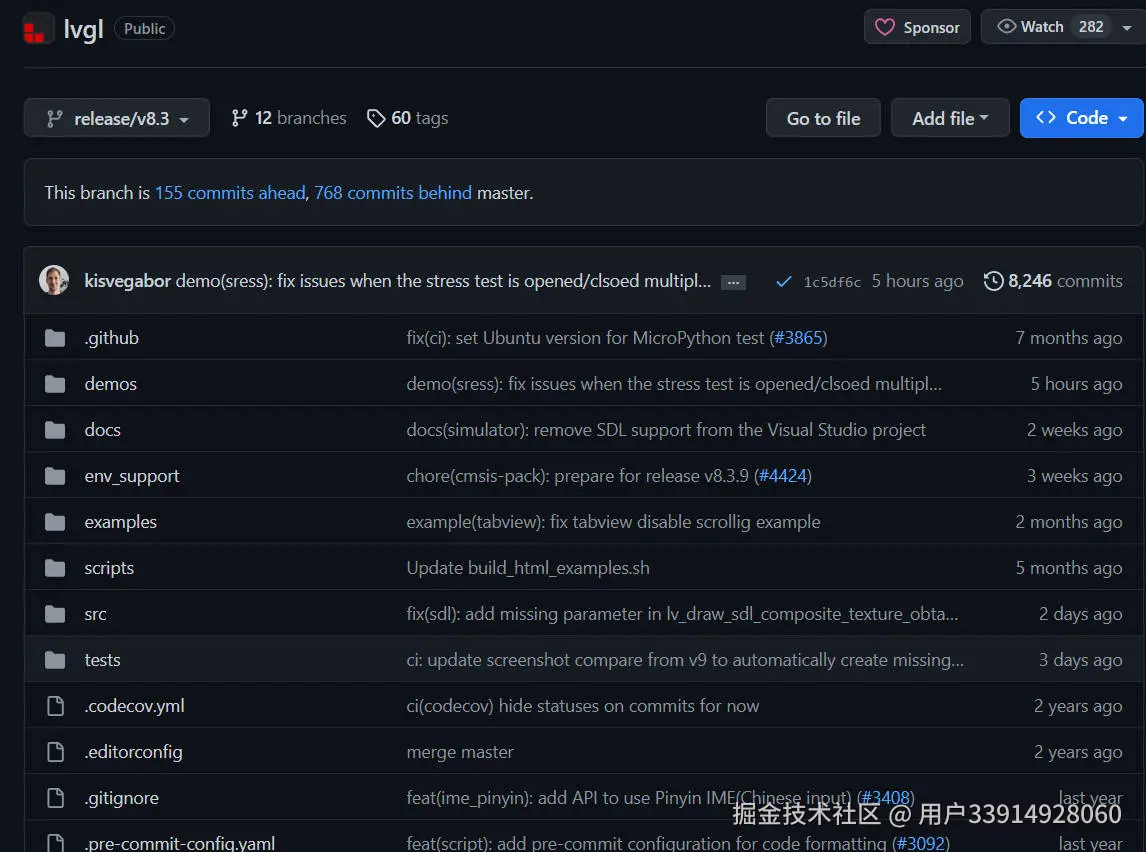The width and height of the screenshot is (1146, 852).
Task: Open the Code clone dropdown
Action: coord(1082,118)
